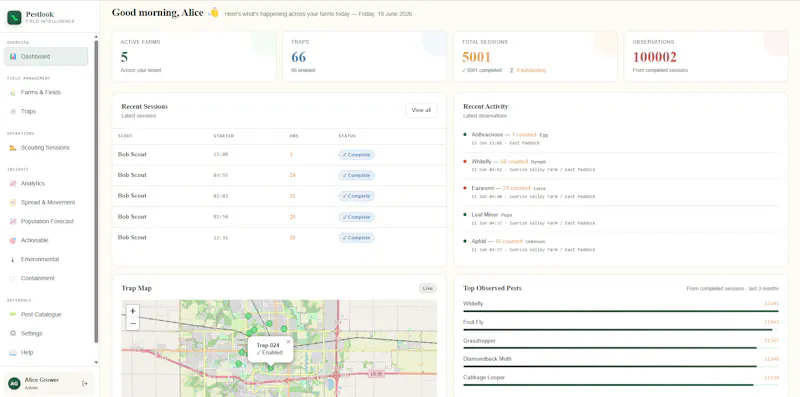Click Complete status for 03:55 session
Screen dimensions: 800x397
coord(356,176)
